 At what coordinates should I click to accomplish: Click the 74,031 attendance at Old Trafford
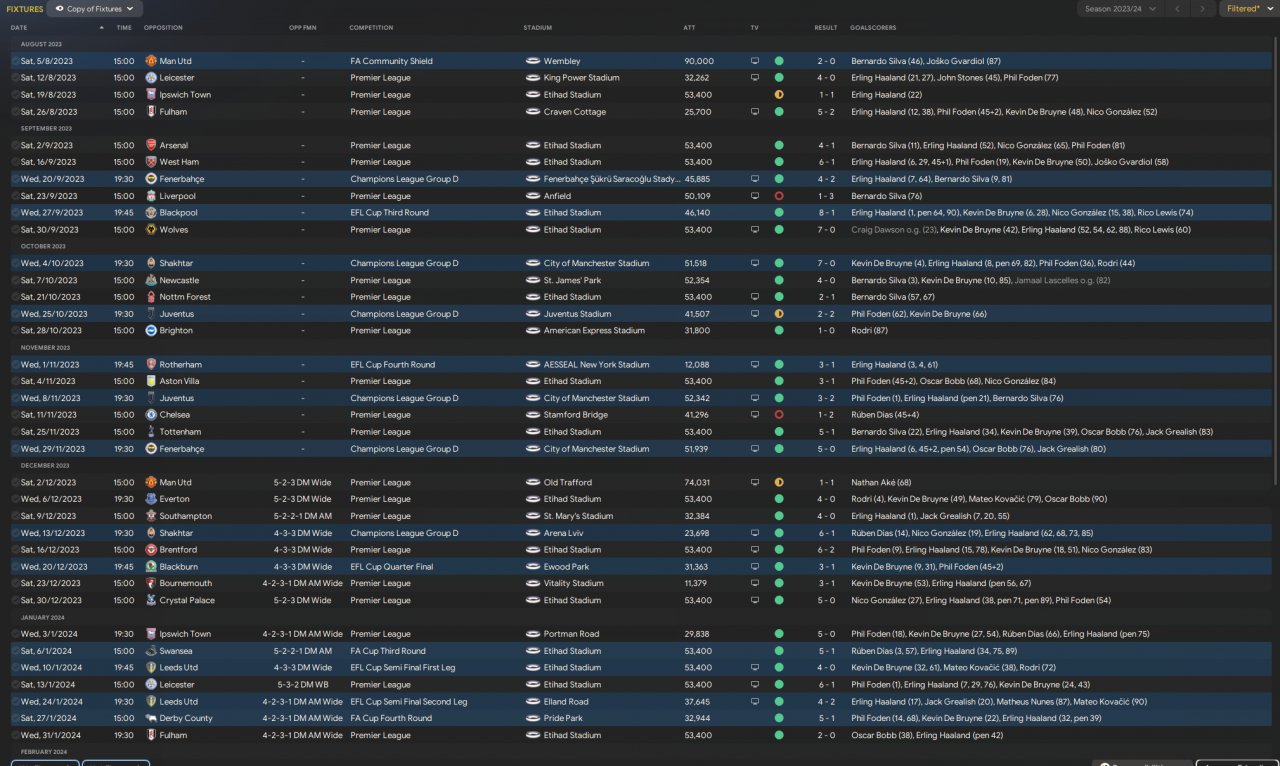[697, 482]
